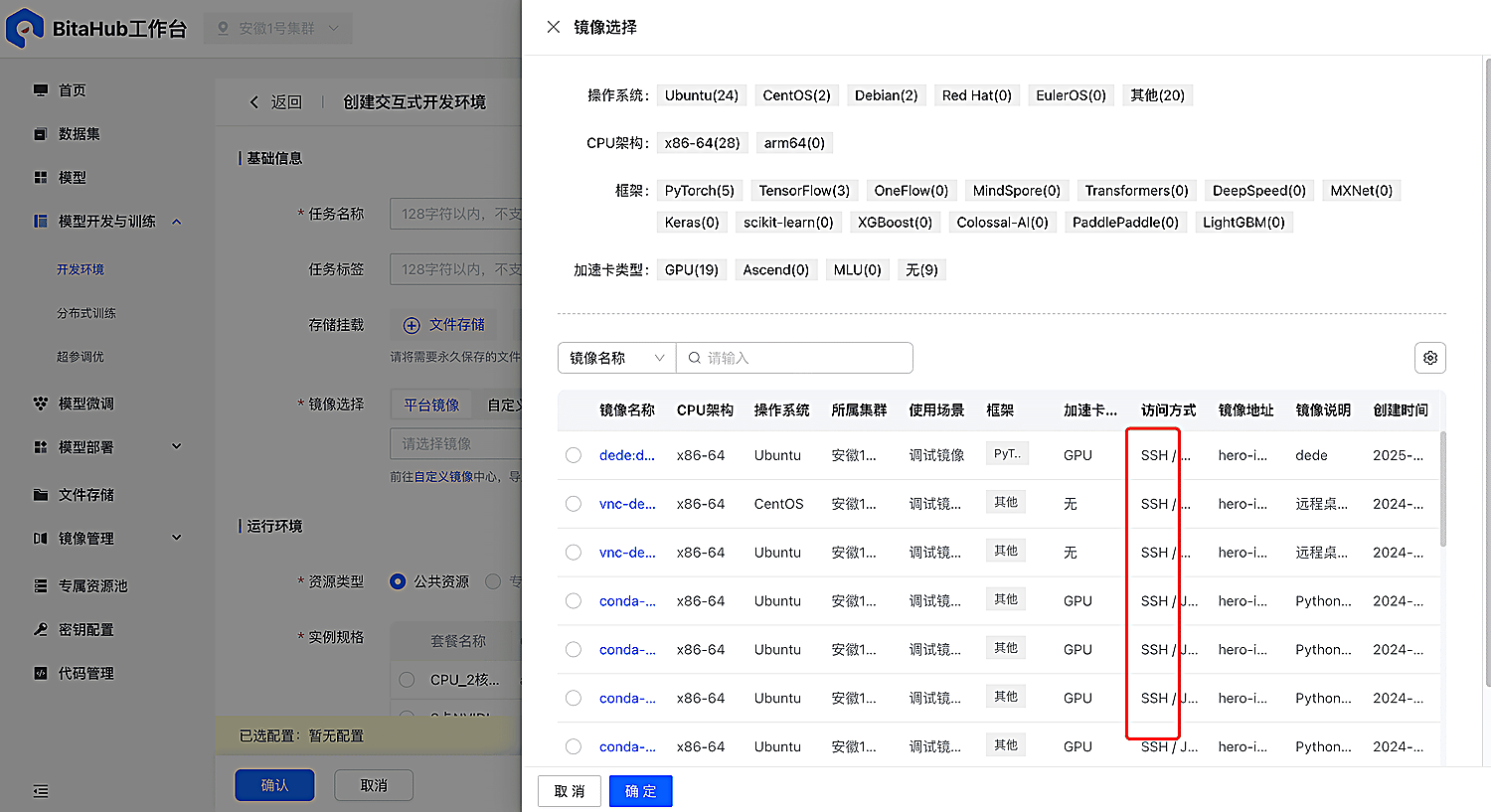Click the location pin icon beside 安徽1号集群
The height and width of the screenshot is (812, 1491).
[223, 29]
